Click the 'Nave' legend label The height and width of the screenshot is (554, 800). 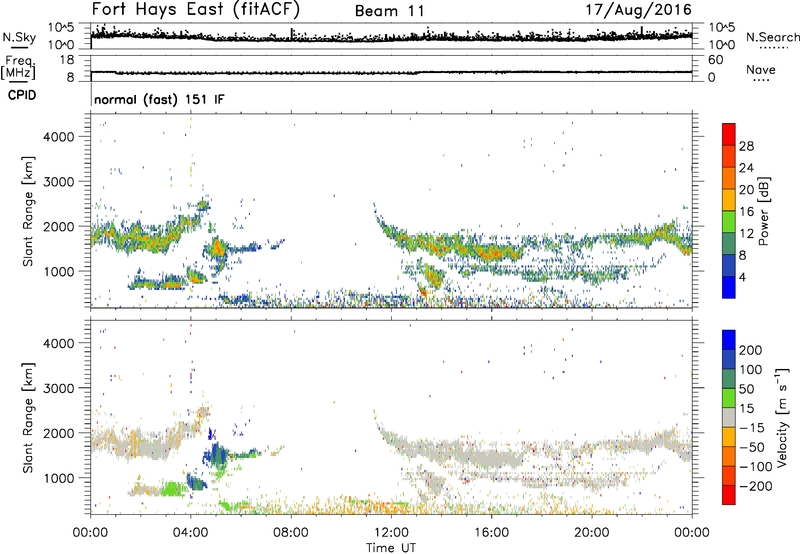(x=760, y=69)
